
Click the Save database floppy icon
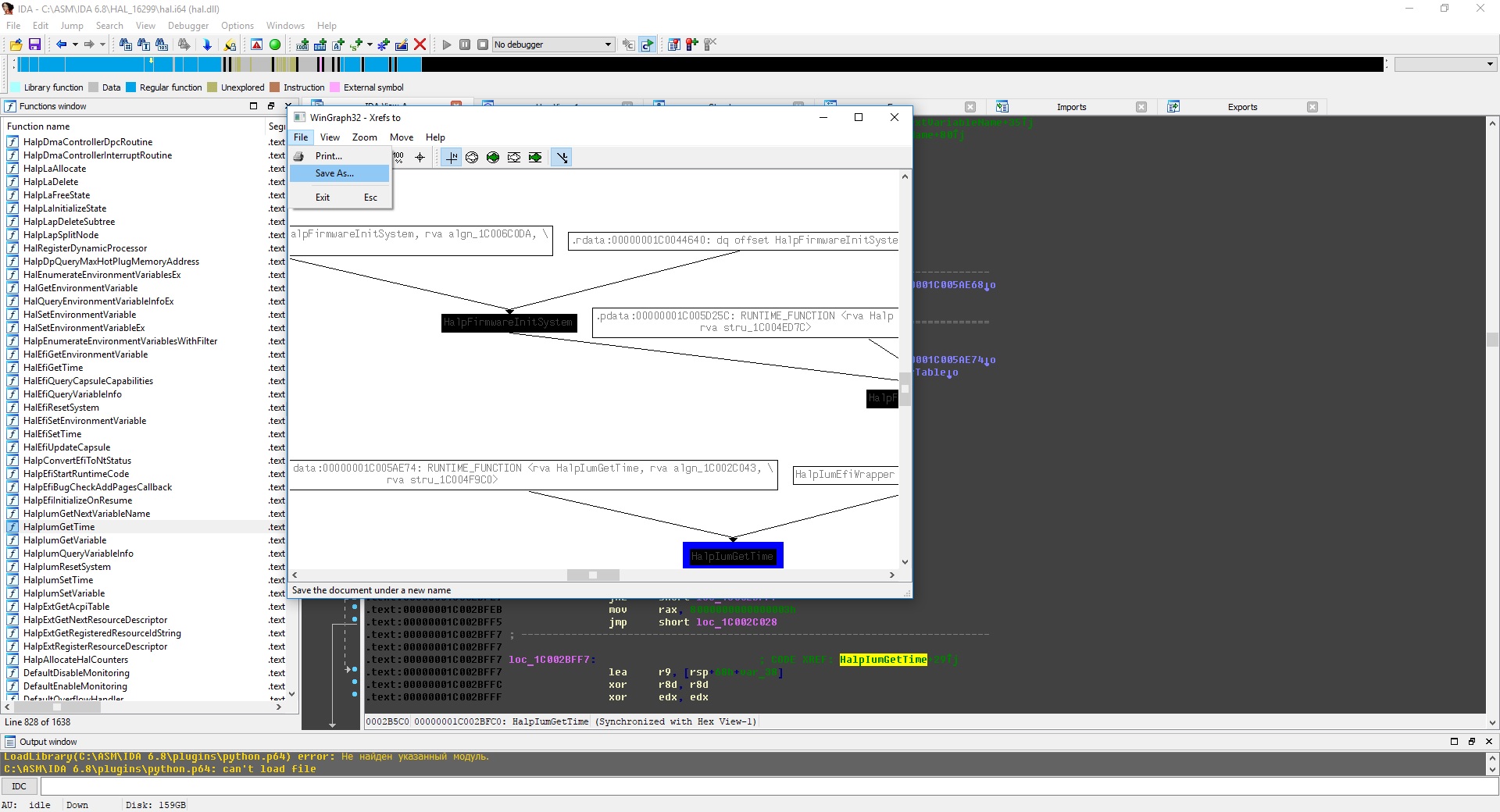pos(34,45)
